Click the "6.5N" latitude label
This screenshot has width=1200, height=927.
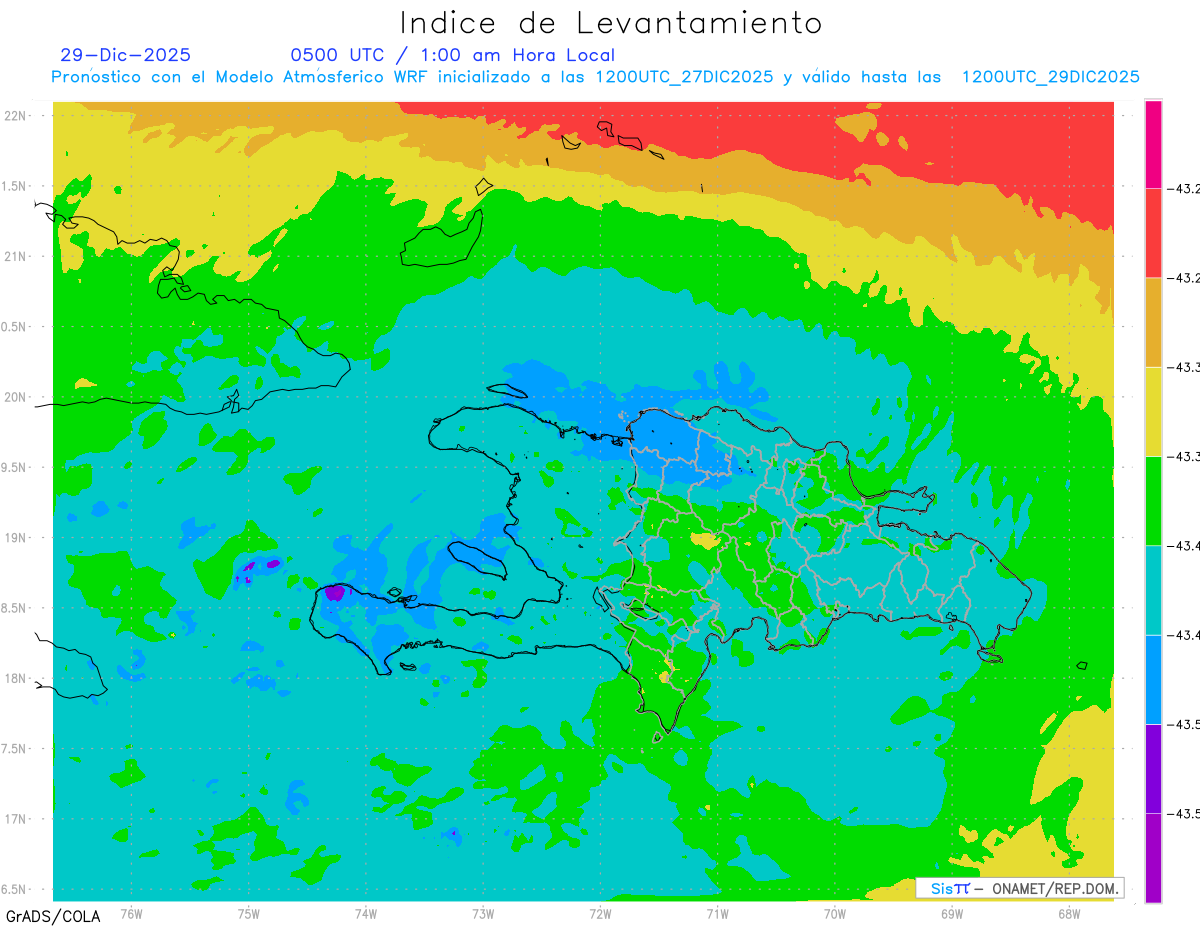(x=15, y=890)
